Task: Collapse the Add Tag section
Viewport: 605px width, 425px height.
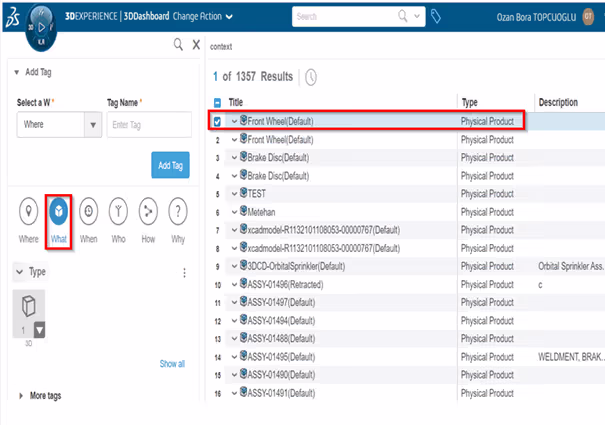Action: tap(17, 72)
